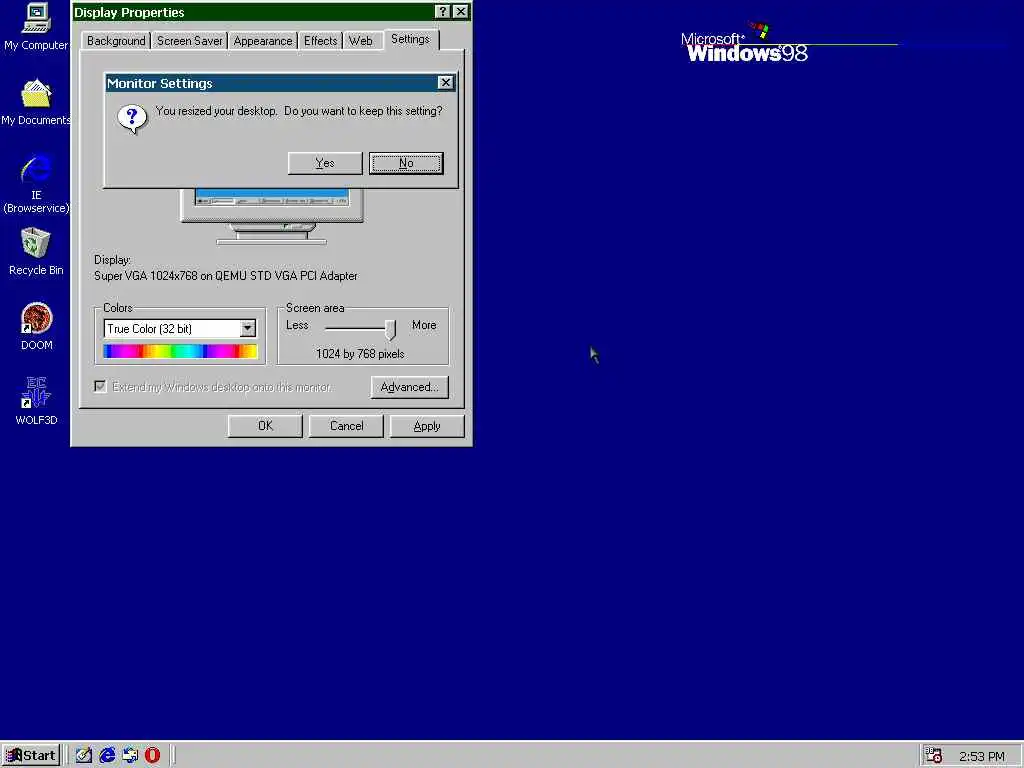Screen dimensions: 1024x768
Task: Open the Advanced display settings
Action: tap(409, 387)
